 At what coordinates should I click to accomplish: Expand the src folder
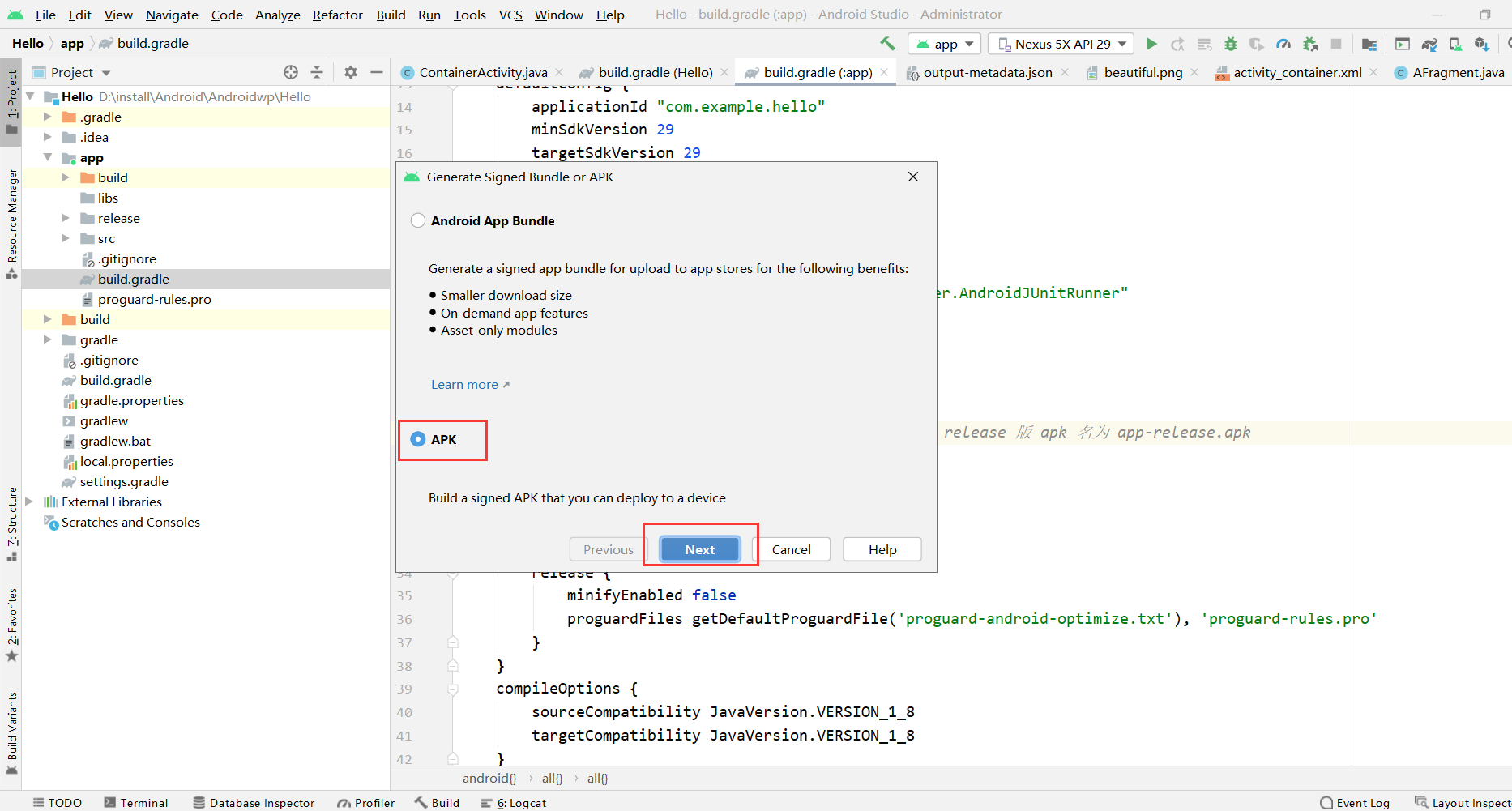tap(66, 238)
